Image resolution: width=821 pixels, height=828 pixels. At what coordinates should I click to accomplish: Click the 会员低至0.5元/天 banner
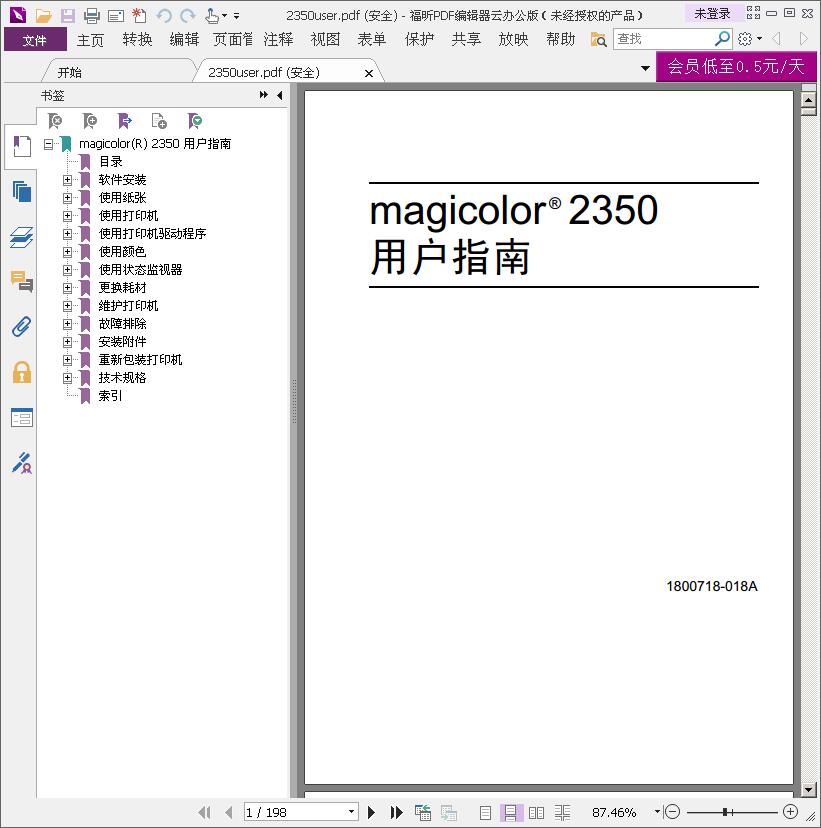736,67
